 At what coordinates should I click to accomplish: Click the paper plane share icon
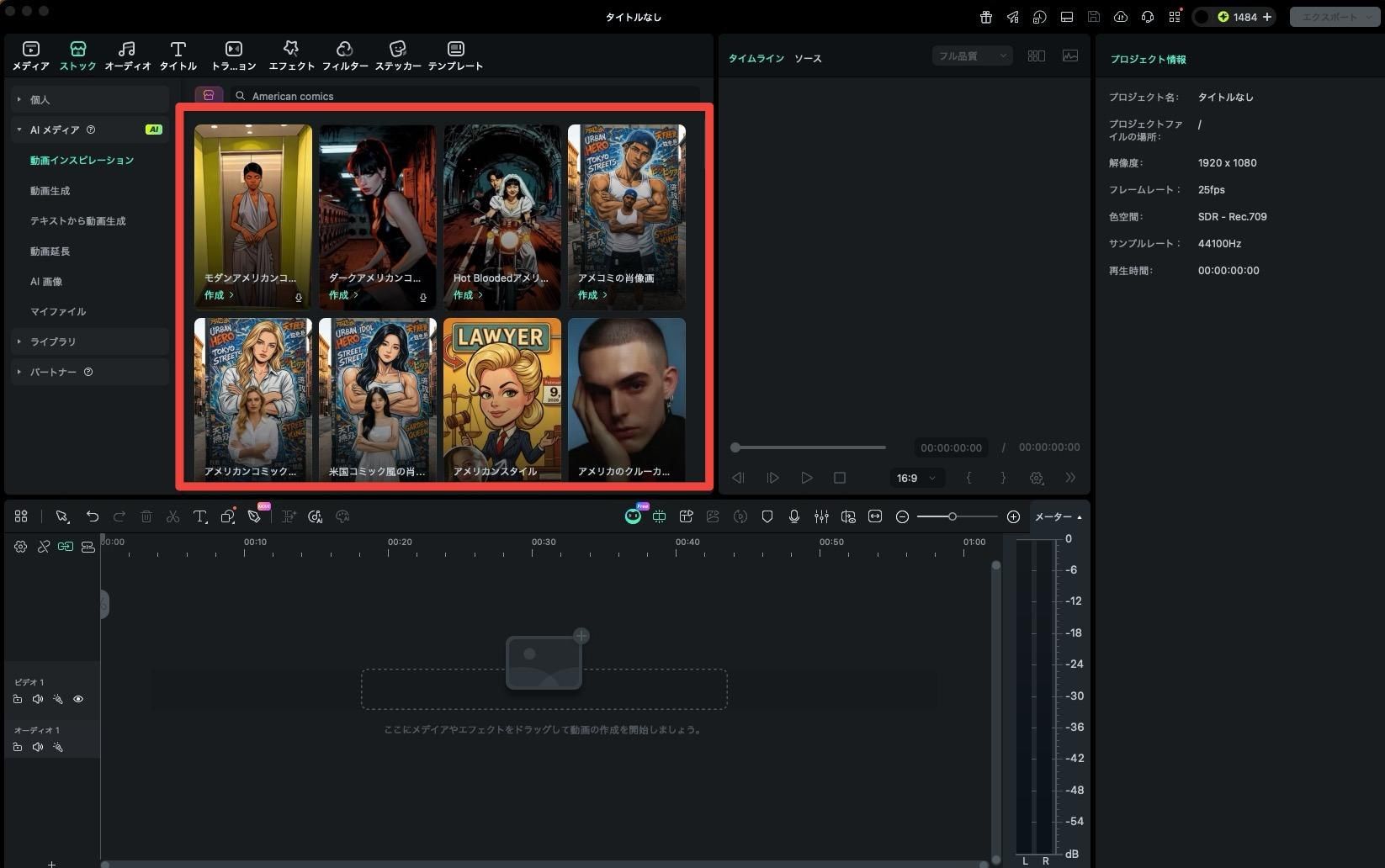tap(1012, 17)
